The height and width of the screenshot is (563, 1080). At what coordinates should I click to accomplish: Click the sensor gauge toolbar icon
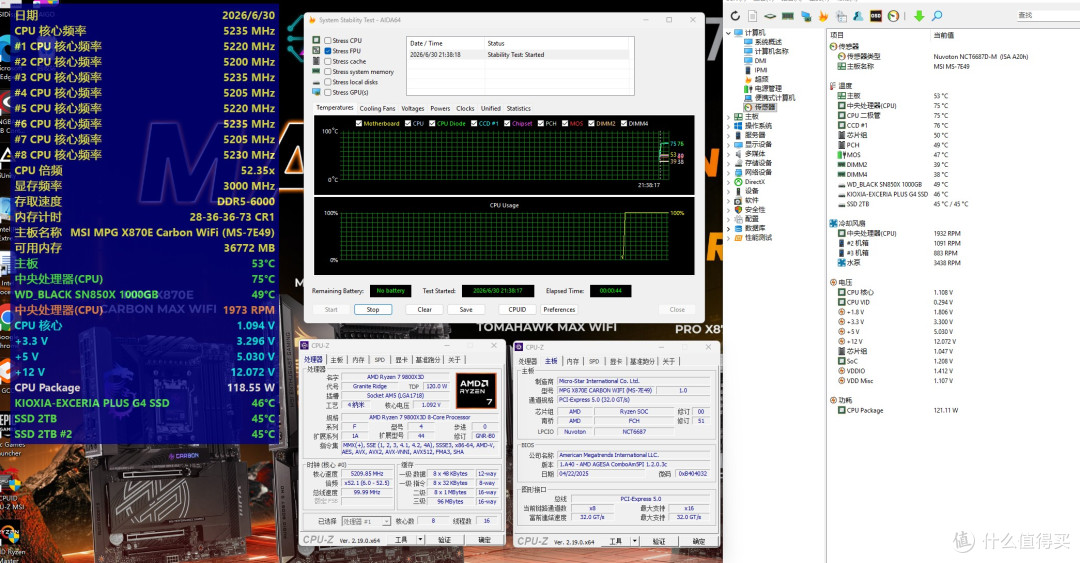[893, 16]
